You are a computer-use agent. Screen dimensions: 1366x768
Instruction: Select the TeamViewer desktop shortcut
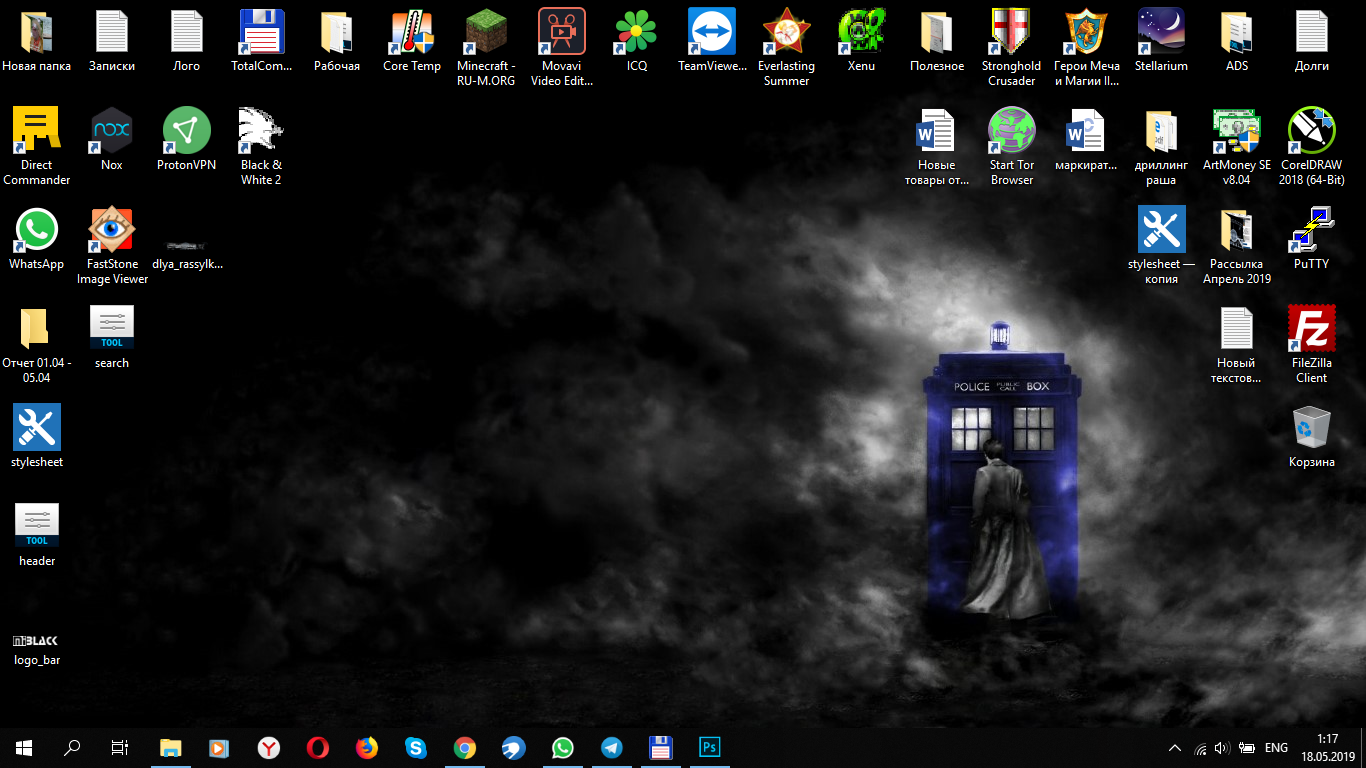click(x=712, y=32)
